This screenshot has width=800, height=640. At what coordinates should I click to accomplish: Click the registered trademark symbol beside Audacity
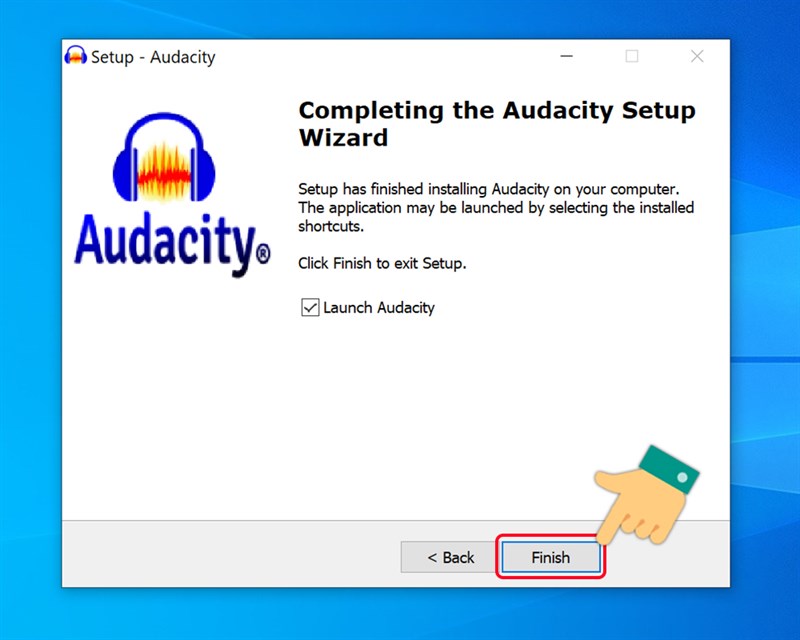point(263,253)
